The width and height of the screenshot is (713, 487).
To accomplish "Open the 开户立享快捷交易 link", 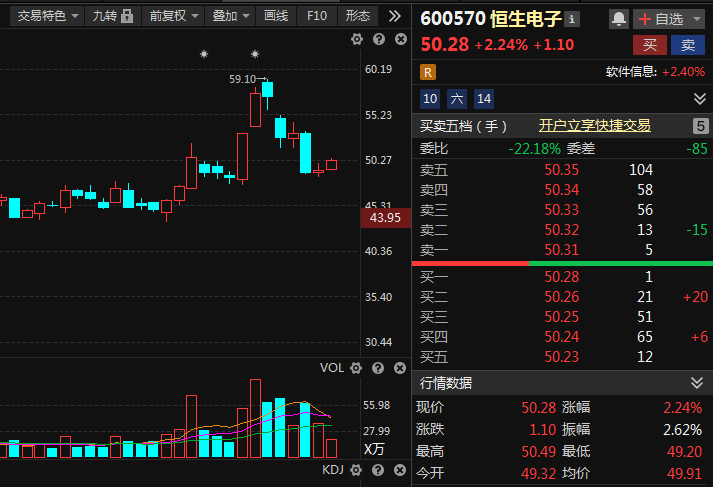I will pyautogui.click(x=594, y=126).
